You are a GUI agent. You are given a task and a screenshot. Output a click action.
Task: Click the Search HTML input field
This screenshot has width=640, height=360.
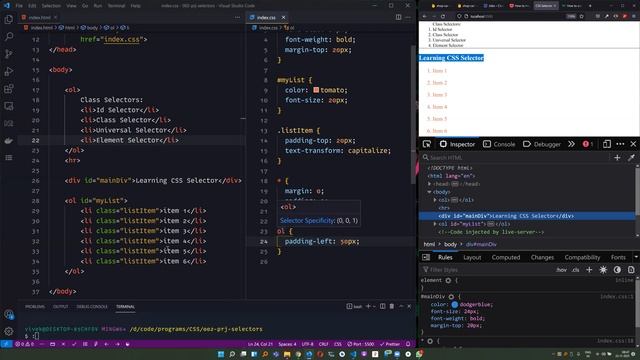pos(516,158)
